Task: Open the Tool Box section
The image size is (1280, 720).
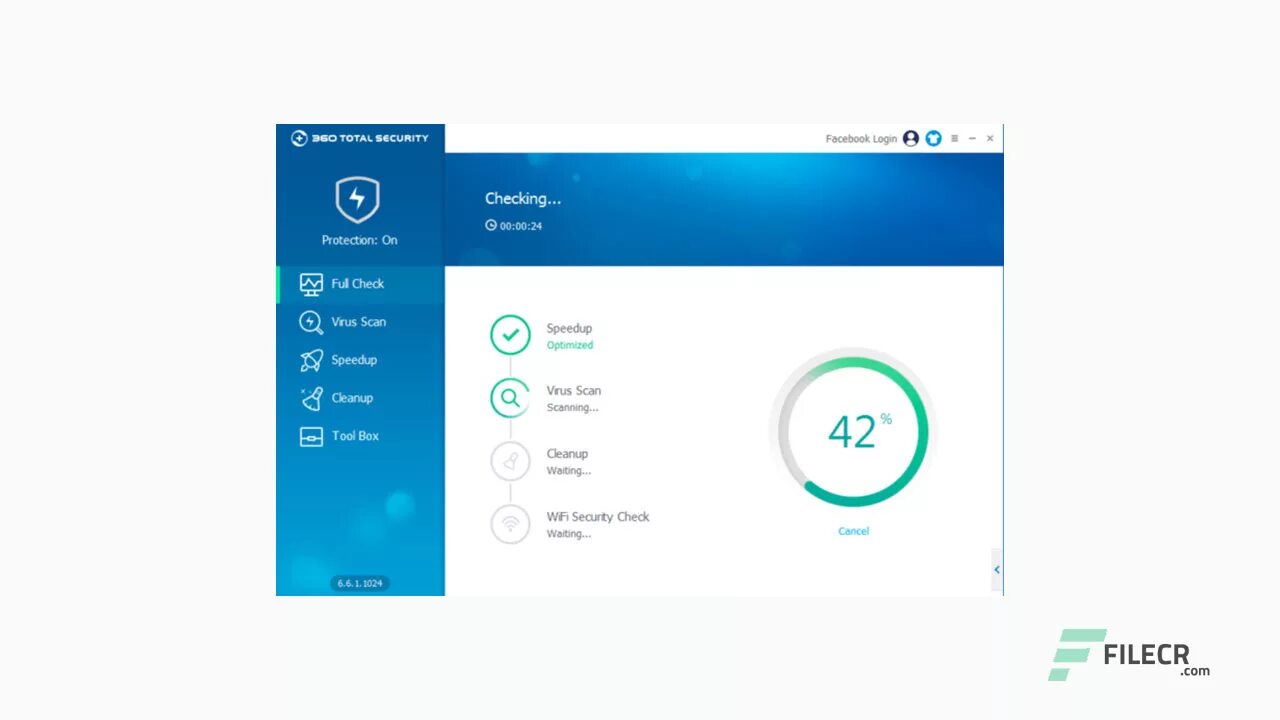Action: 360,436
